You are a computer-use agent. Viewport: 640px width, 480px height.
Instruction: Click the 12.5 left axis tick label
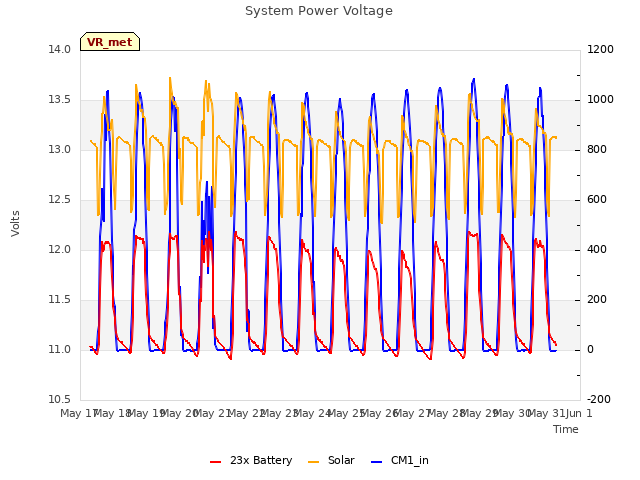click(60, 200)
